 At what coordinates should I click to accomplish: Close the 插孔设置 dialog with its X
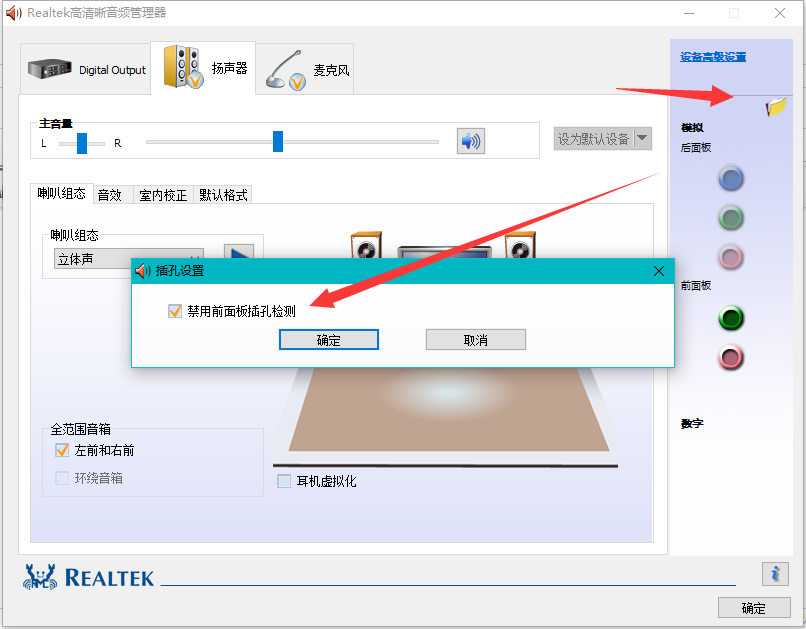click(658, 271)
